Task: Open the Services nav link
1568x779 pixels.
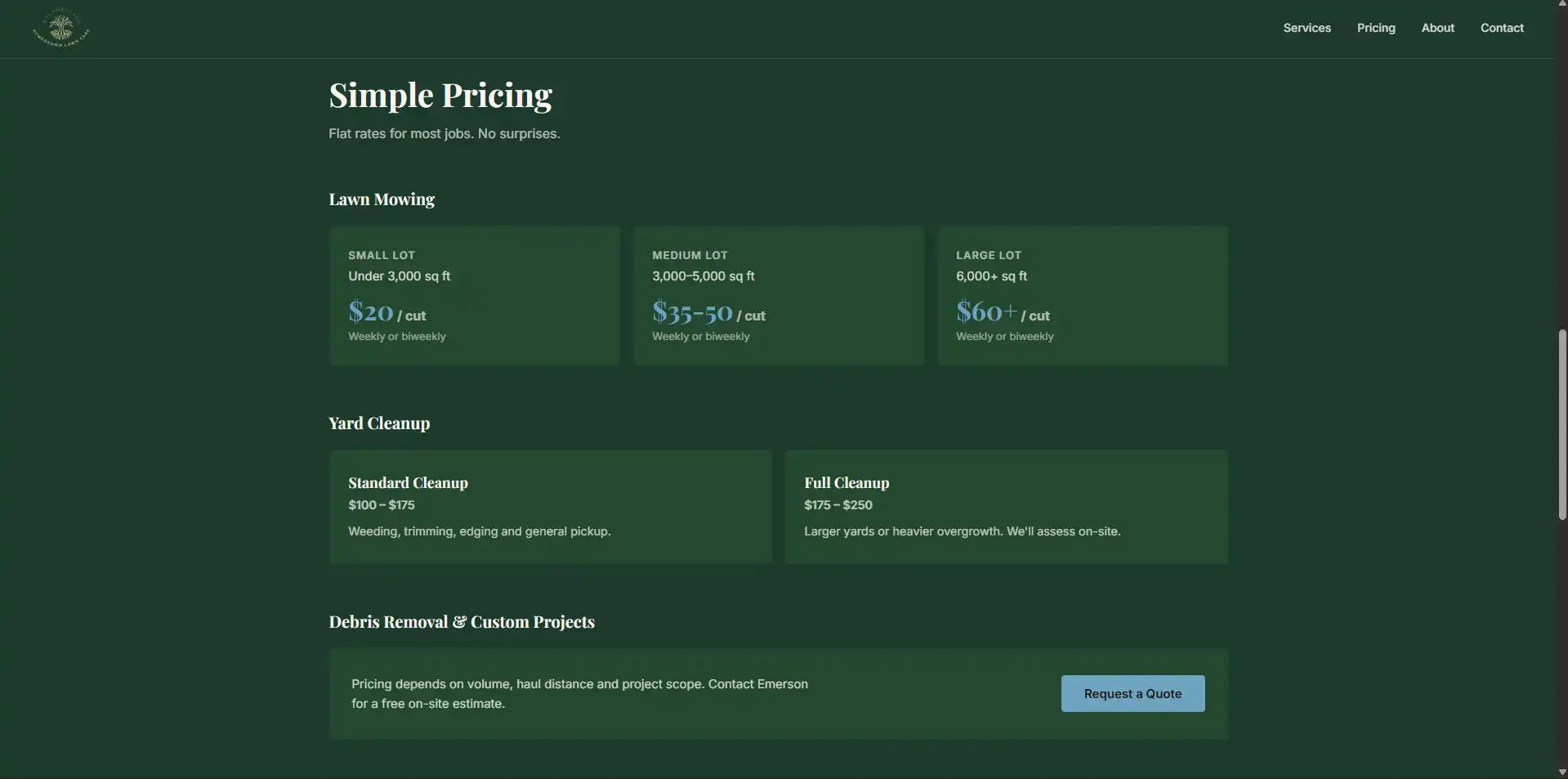Action: tap(1307, 28)
